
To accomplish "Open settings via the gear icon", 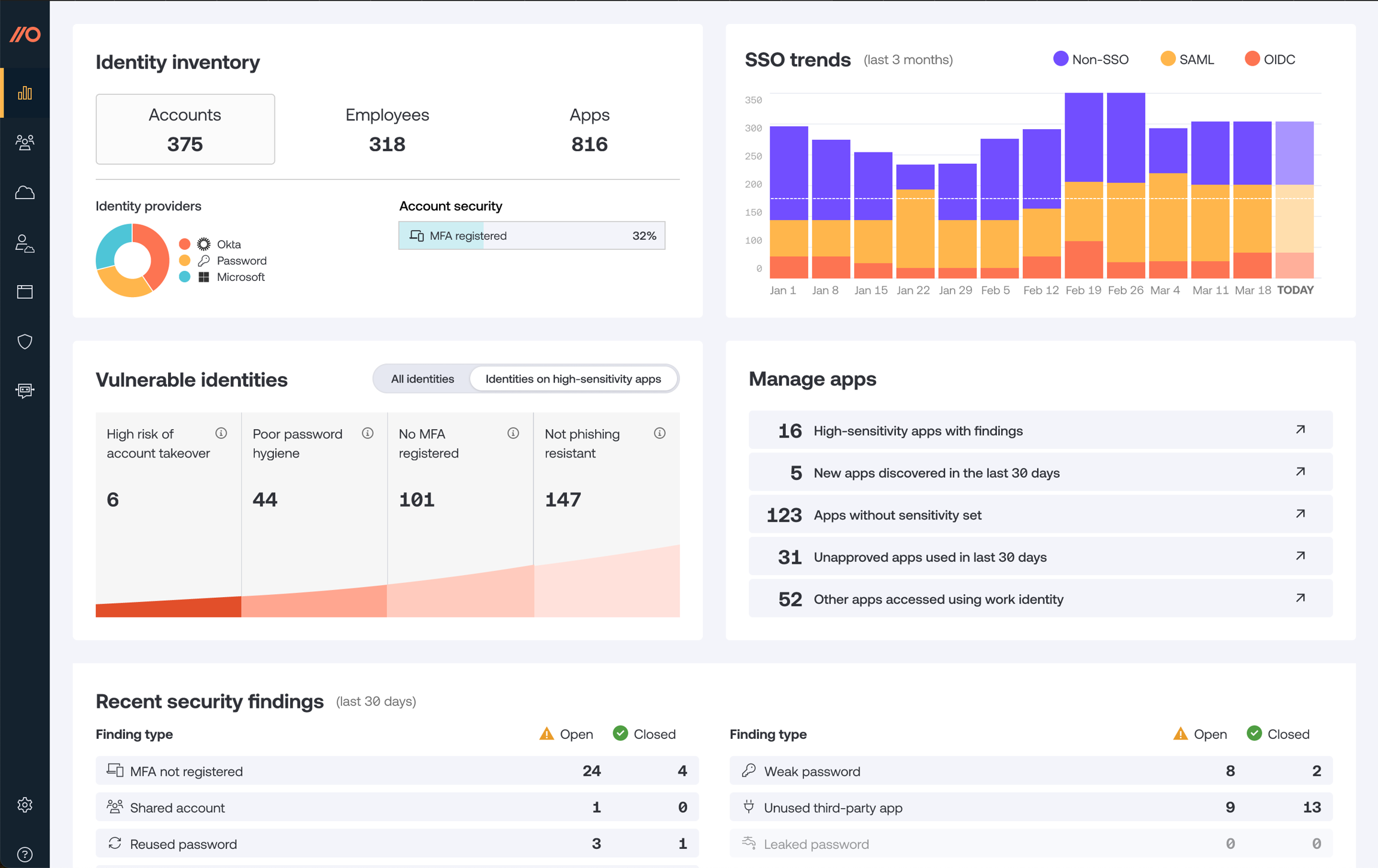I will [x=25, y=805].
